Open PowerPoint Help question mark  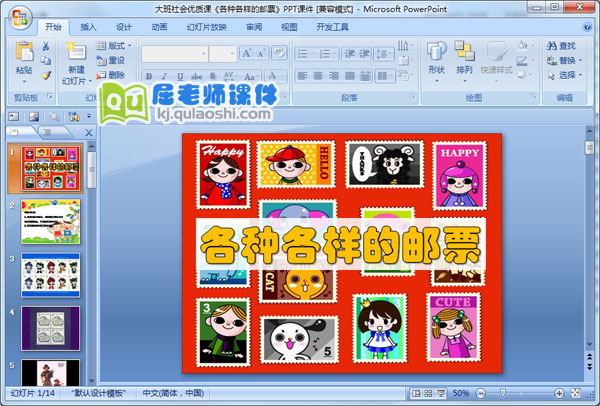[x=587, y=27]
